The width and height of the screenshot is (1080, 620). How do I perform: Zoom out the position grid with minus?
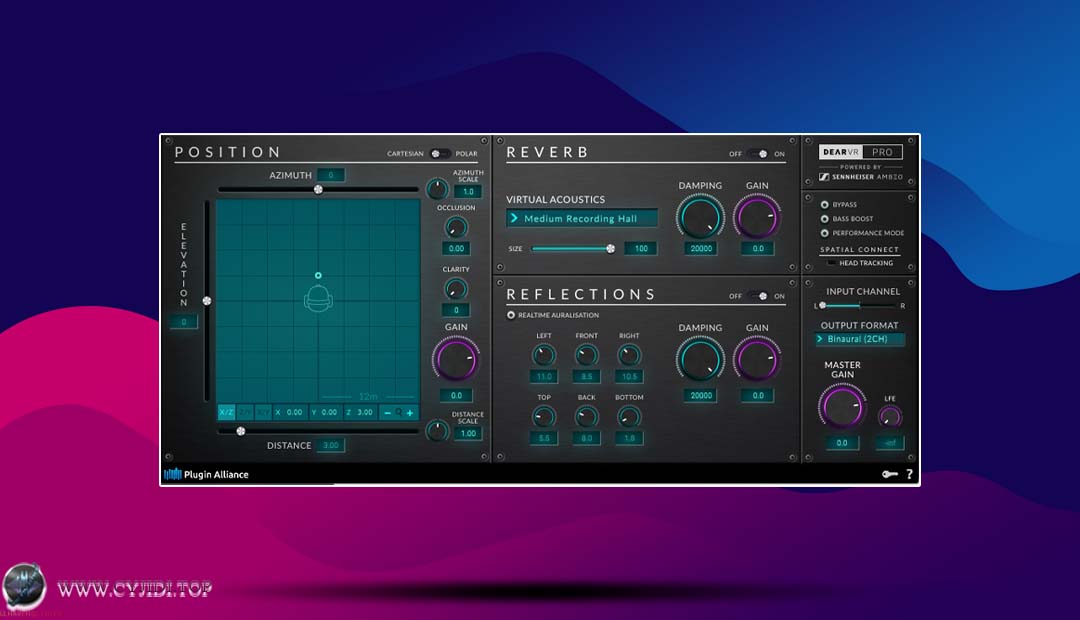[387, 412]
